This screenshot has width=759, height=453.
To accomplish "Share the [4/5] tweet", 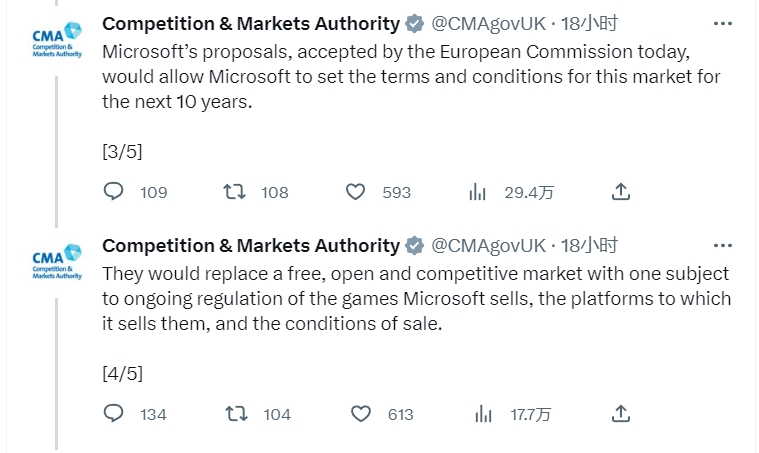I will 621,414.
